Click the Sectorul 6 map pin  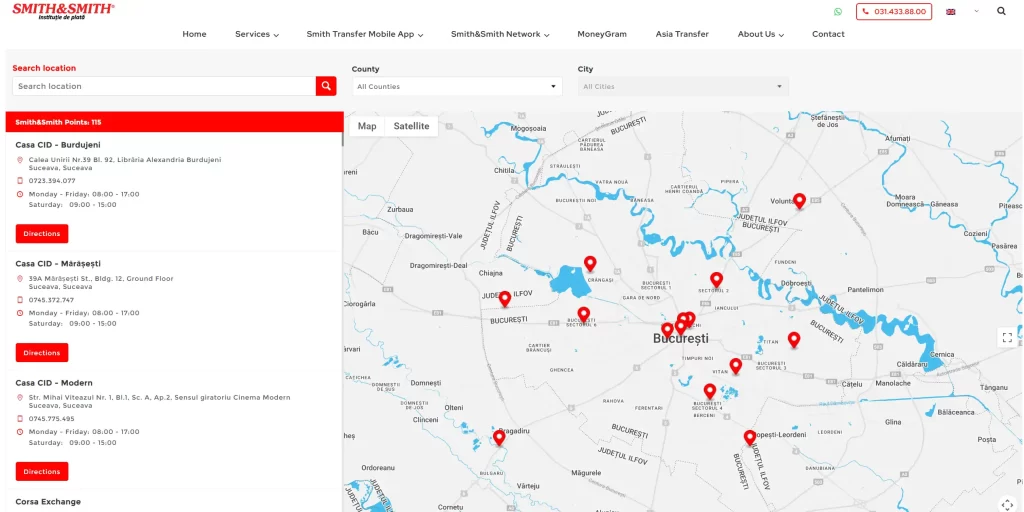[584, 314]
